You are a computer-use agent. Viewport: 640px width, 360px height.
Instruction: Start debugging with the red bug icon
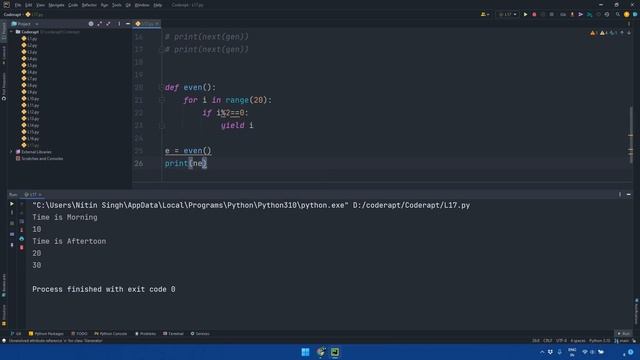(534, 14)
